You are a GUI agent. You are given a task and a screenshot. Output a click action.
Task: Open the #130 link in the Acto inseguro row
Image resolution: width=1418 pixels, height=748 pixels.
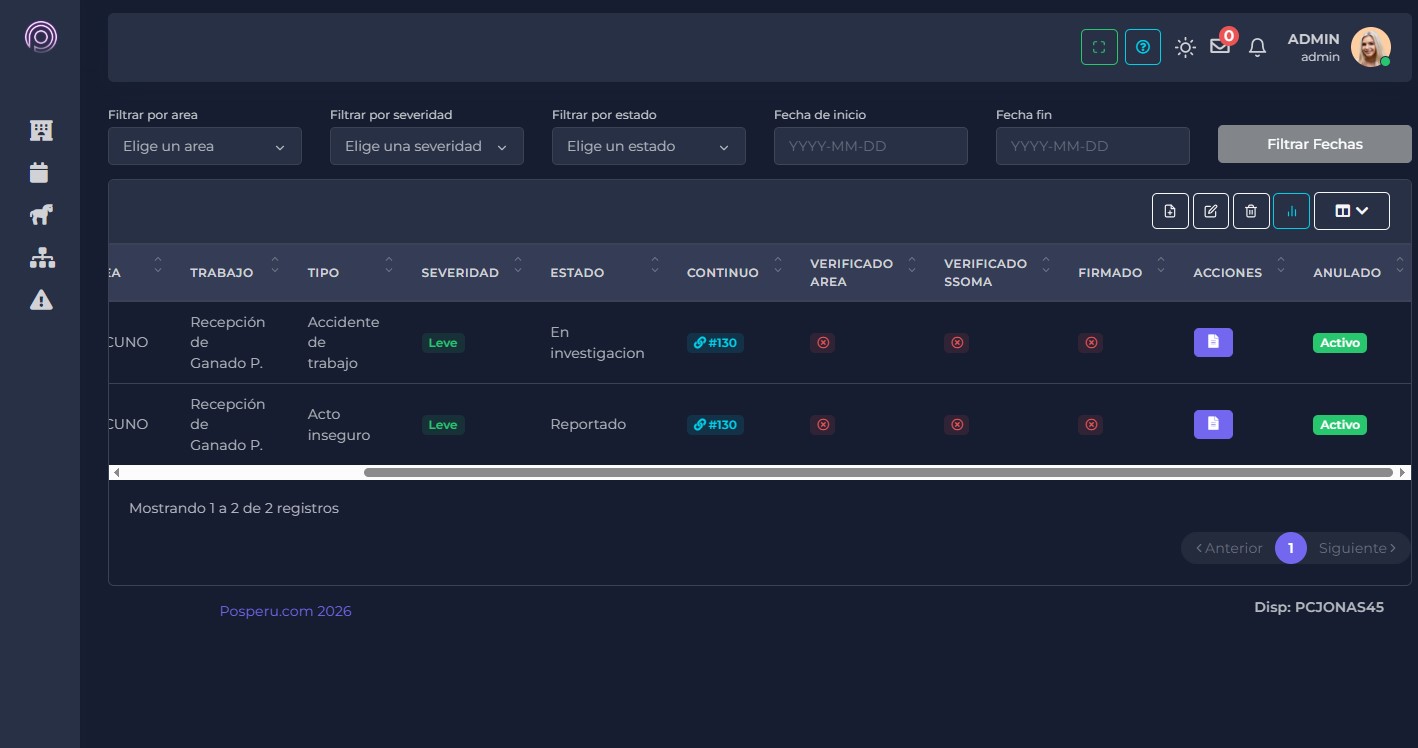tap(715, 425)
